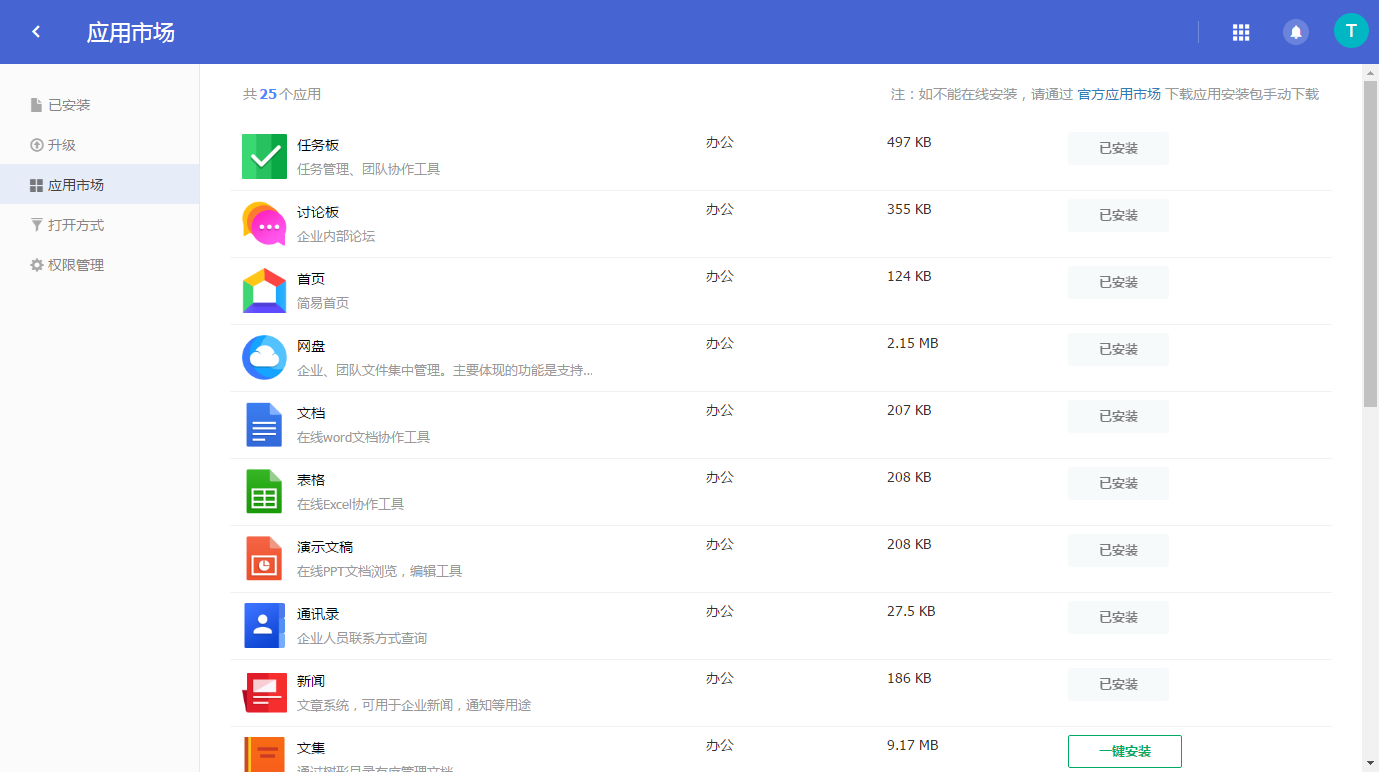Click the description 企业内部论坛
This screenshot has width=1379, height=772.
pos(336,236)
